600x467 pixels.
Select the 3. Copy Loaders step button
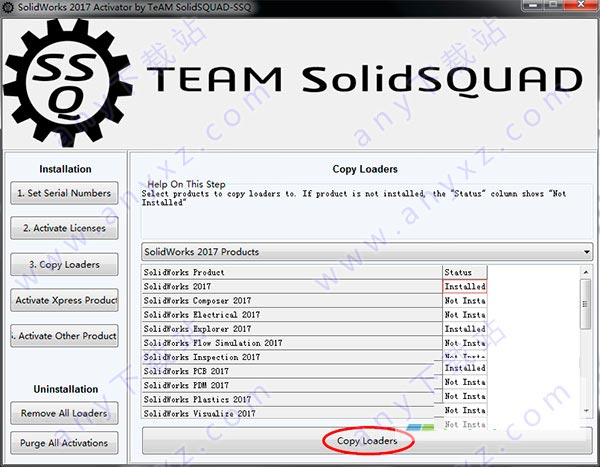click(64, 265)
